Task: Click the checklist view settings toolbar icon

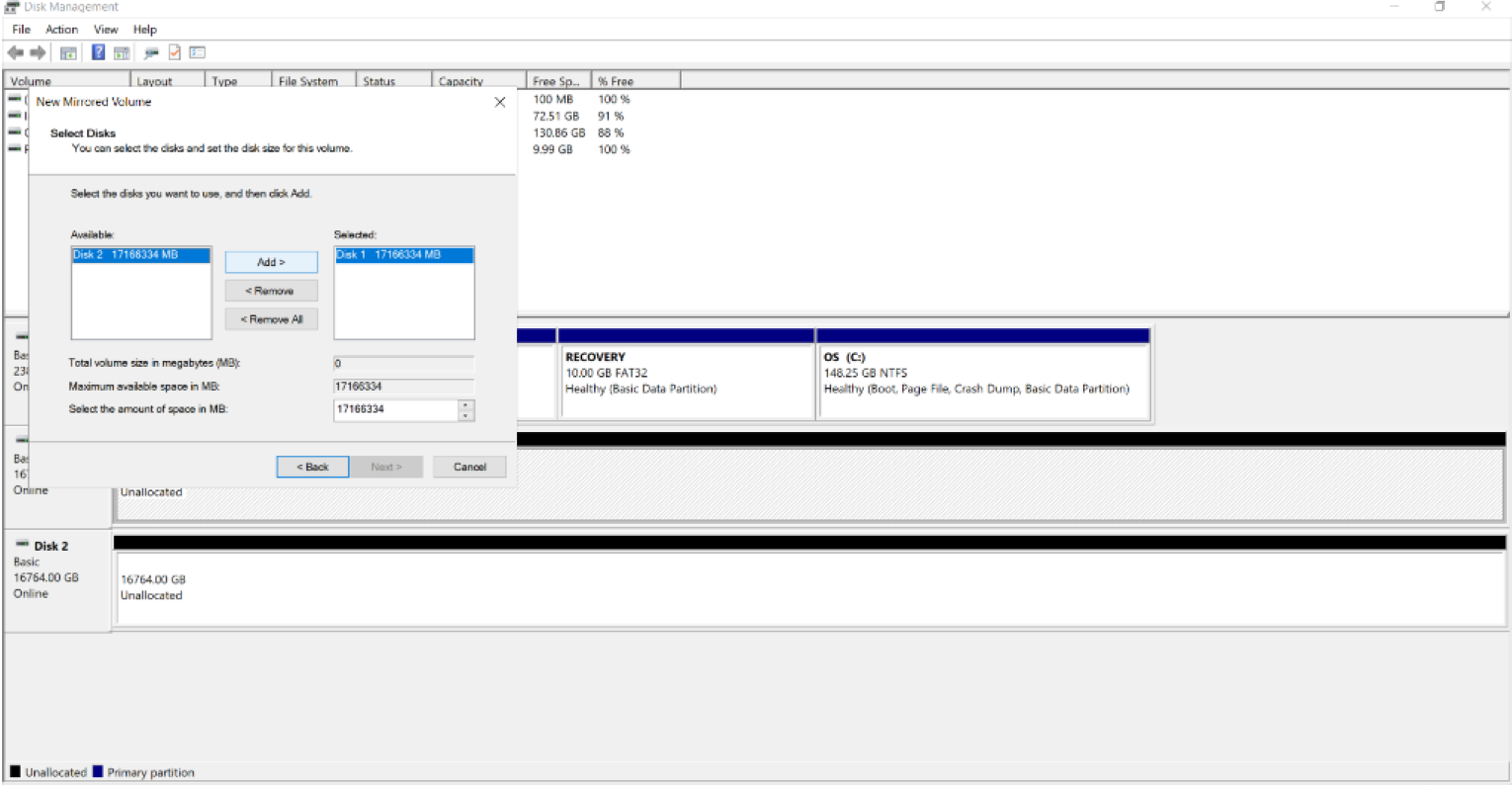Action: pyautogui.click(x=198, y=53)
